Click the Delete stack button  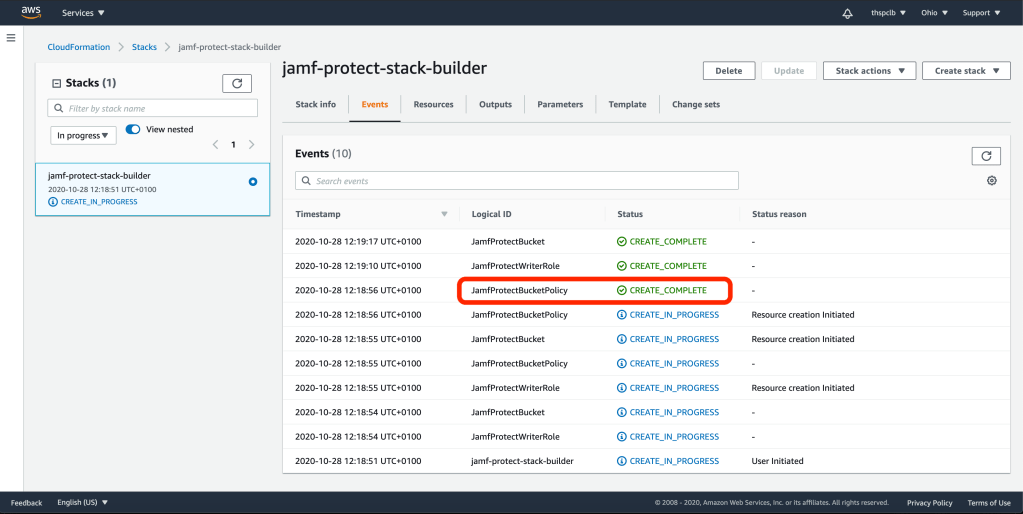pyautogui.click(x=729, y=71)
